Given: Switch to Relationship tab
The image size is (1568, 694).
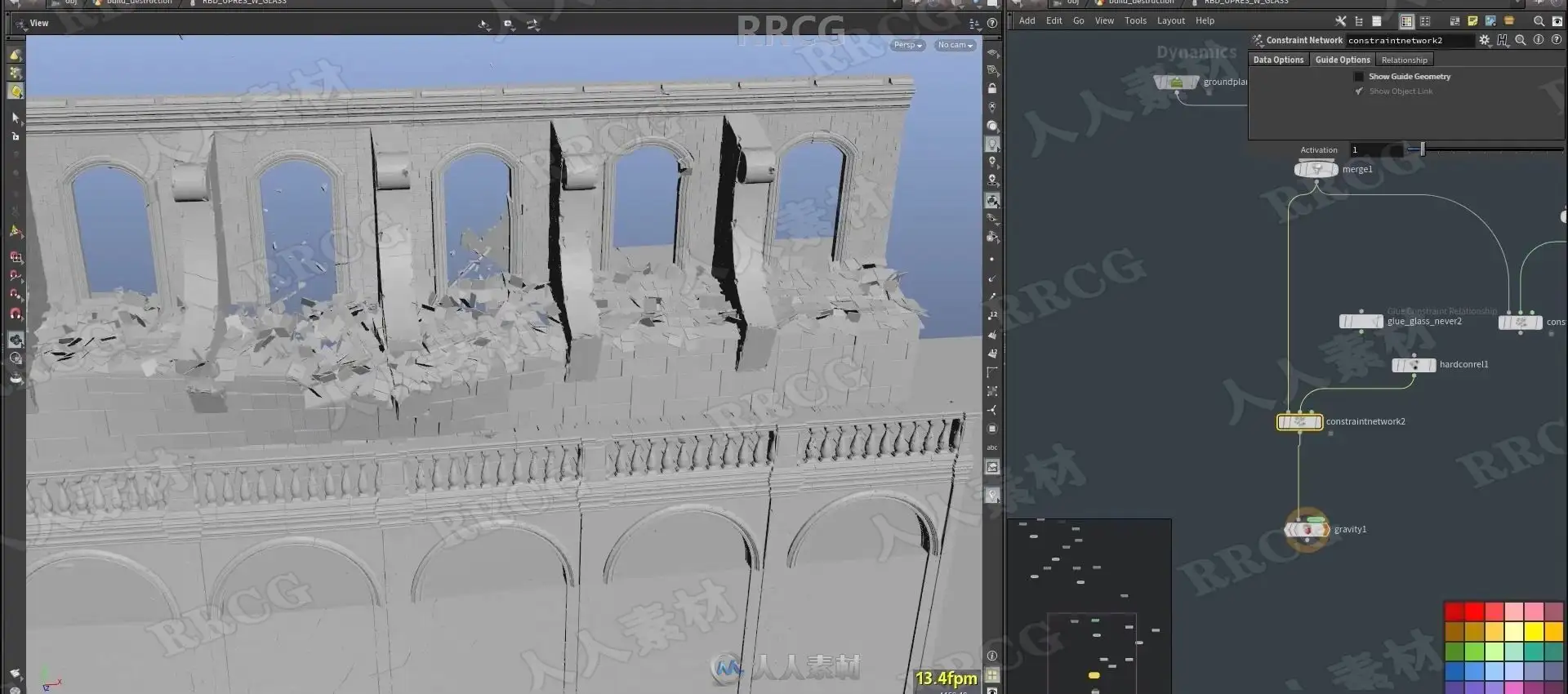Looking at the screenshot, I should (1404, 60).
